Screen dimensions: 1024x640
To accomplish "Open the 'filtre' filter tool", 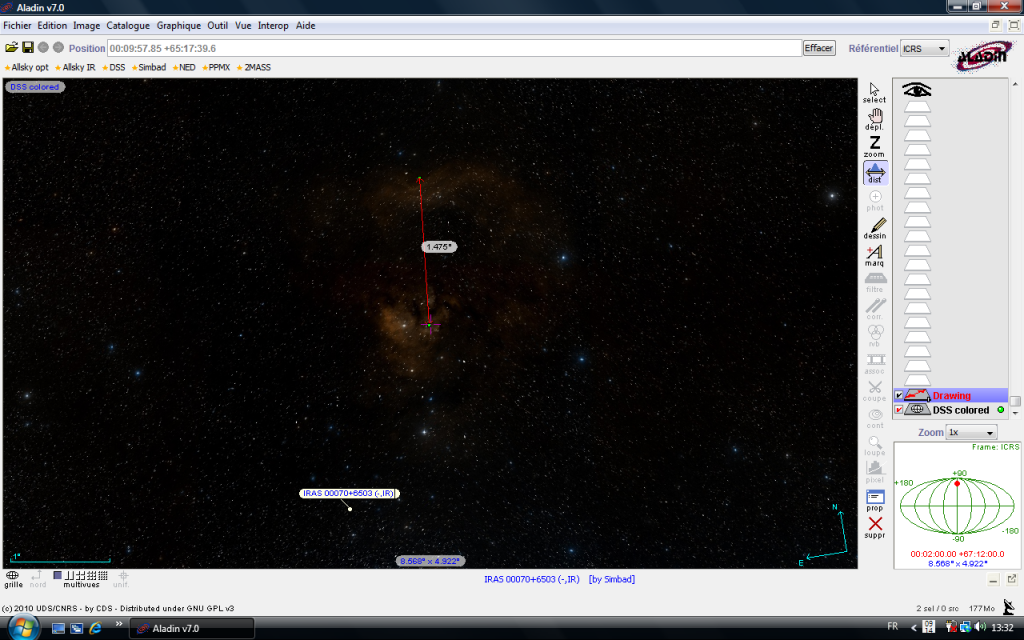I will 875,282.
